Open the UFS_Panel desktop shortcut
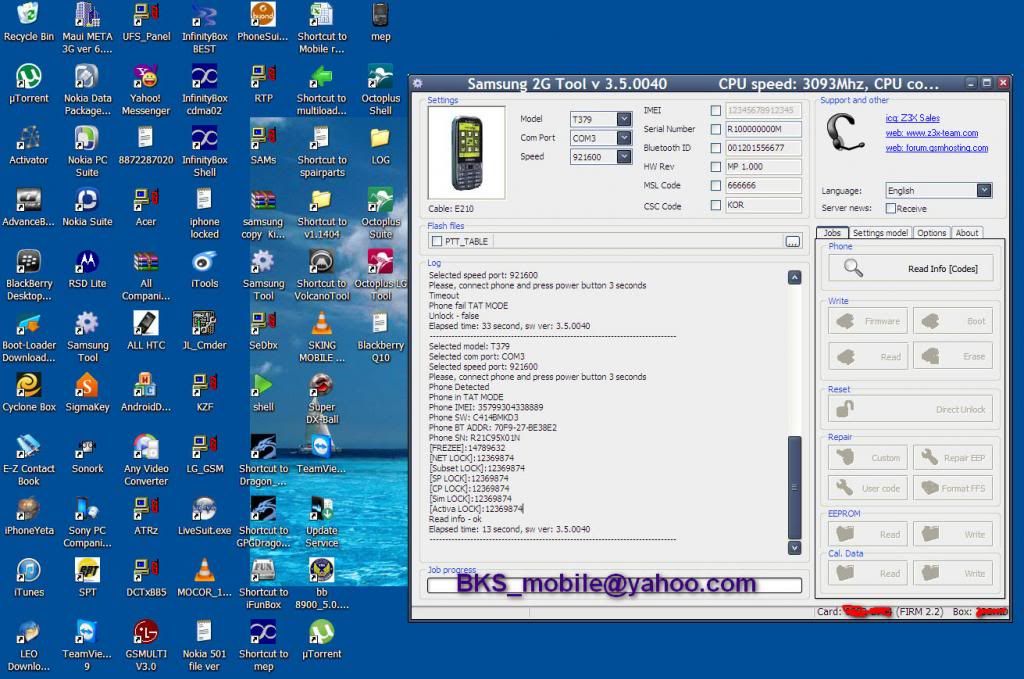 pos(146,23)
